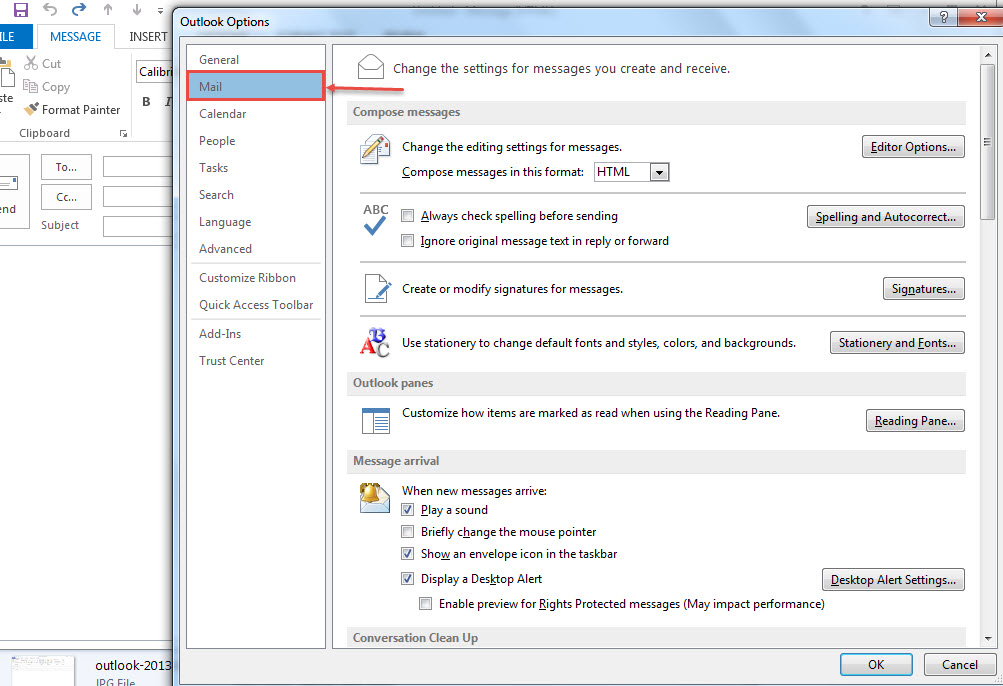1003x686 pixels.
Task: Enable Briefly change the mouse pointer
Action: click(407, 531)
